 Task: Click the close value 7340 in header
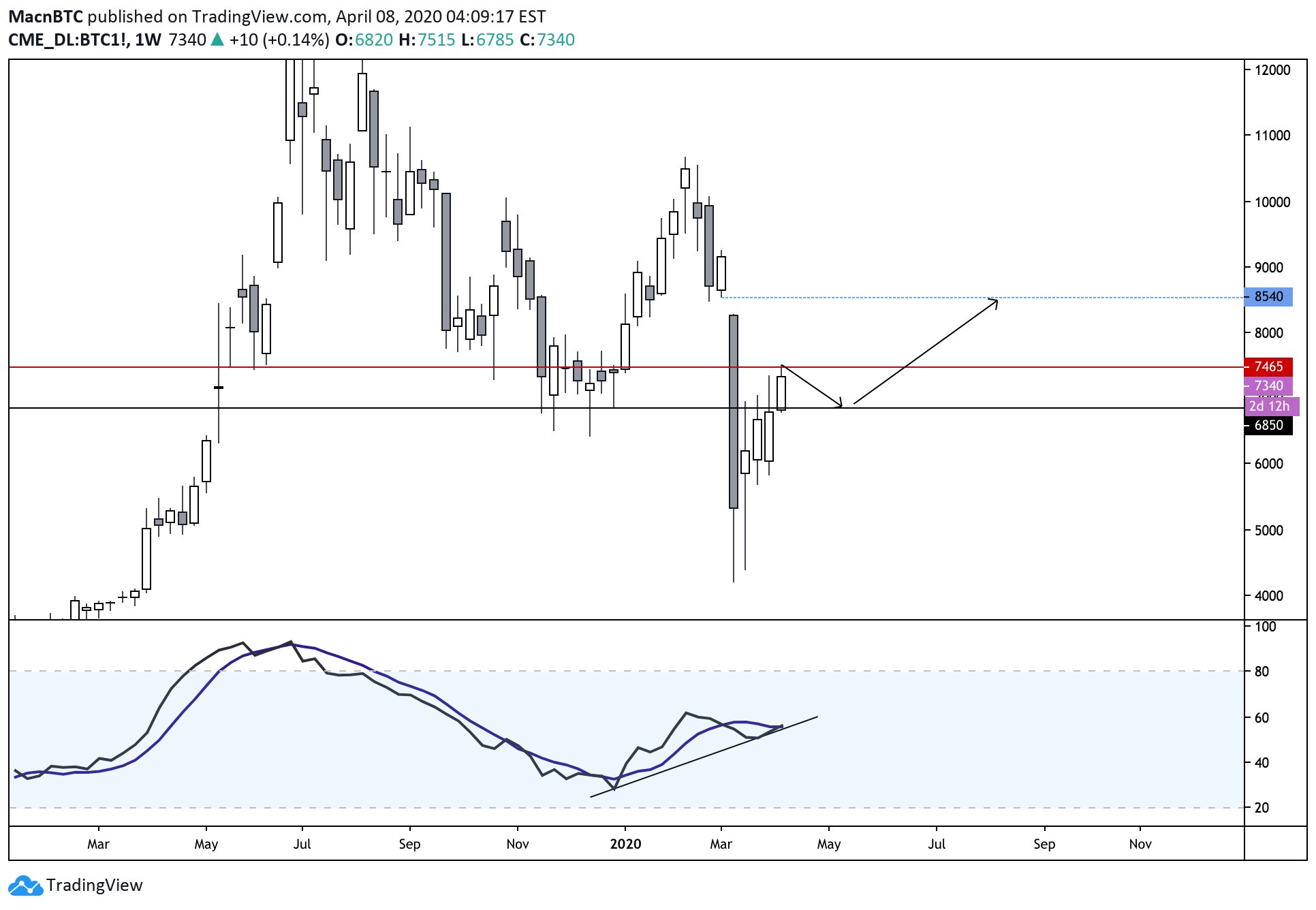point(556,40)
